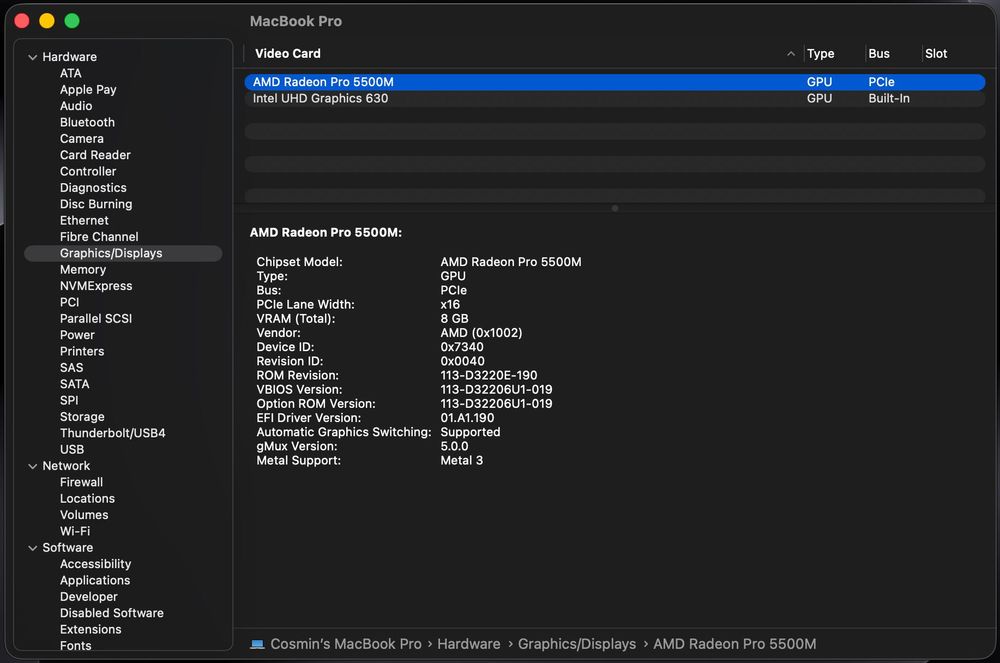The height and width of the screenshot is (663, 1000).
Task: Show Wi-Fi network information
Action: click(75, 531)
